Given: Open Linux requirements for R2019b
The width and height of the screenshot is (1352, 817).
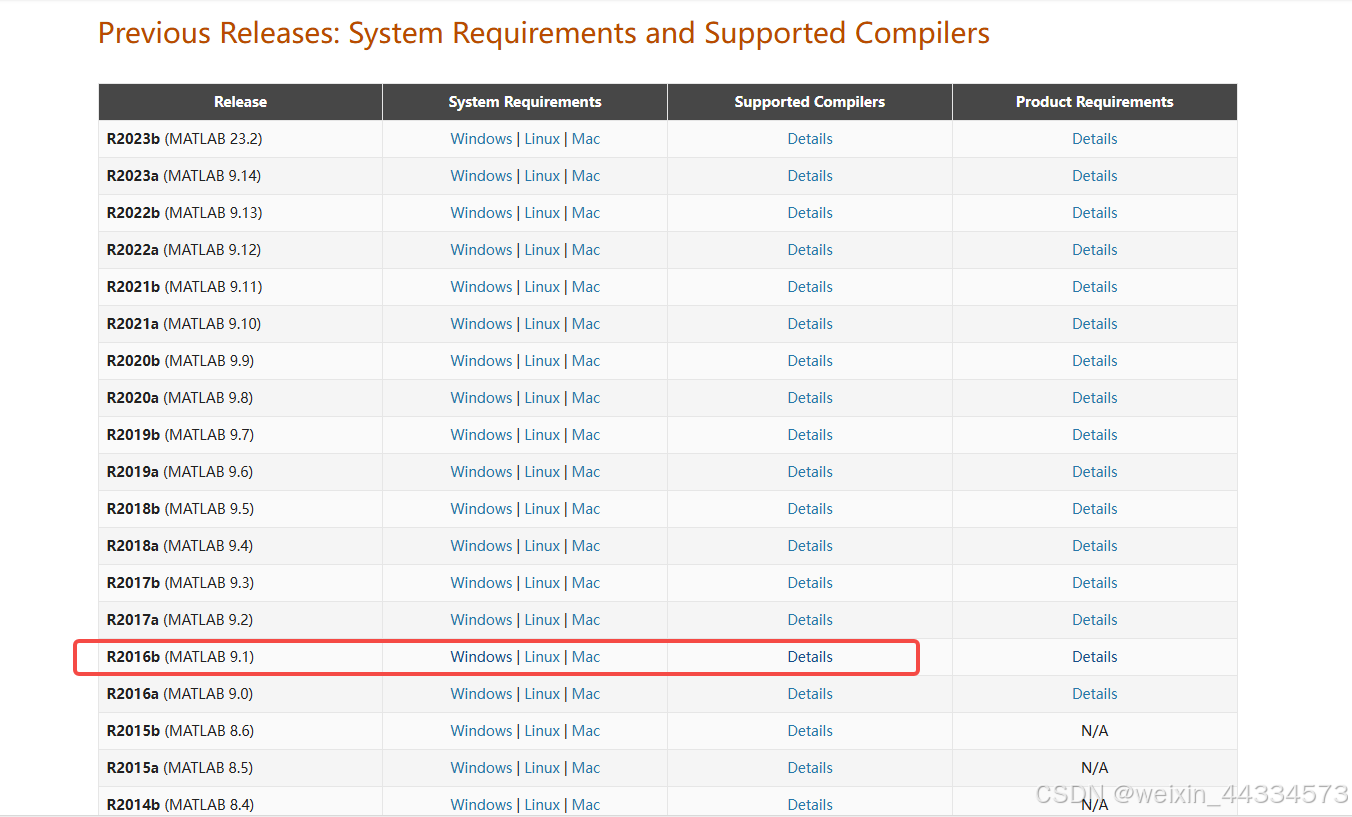Looking at the screenshot, I should 542,435.
